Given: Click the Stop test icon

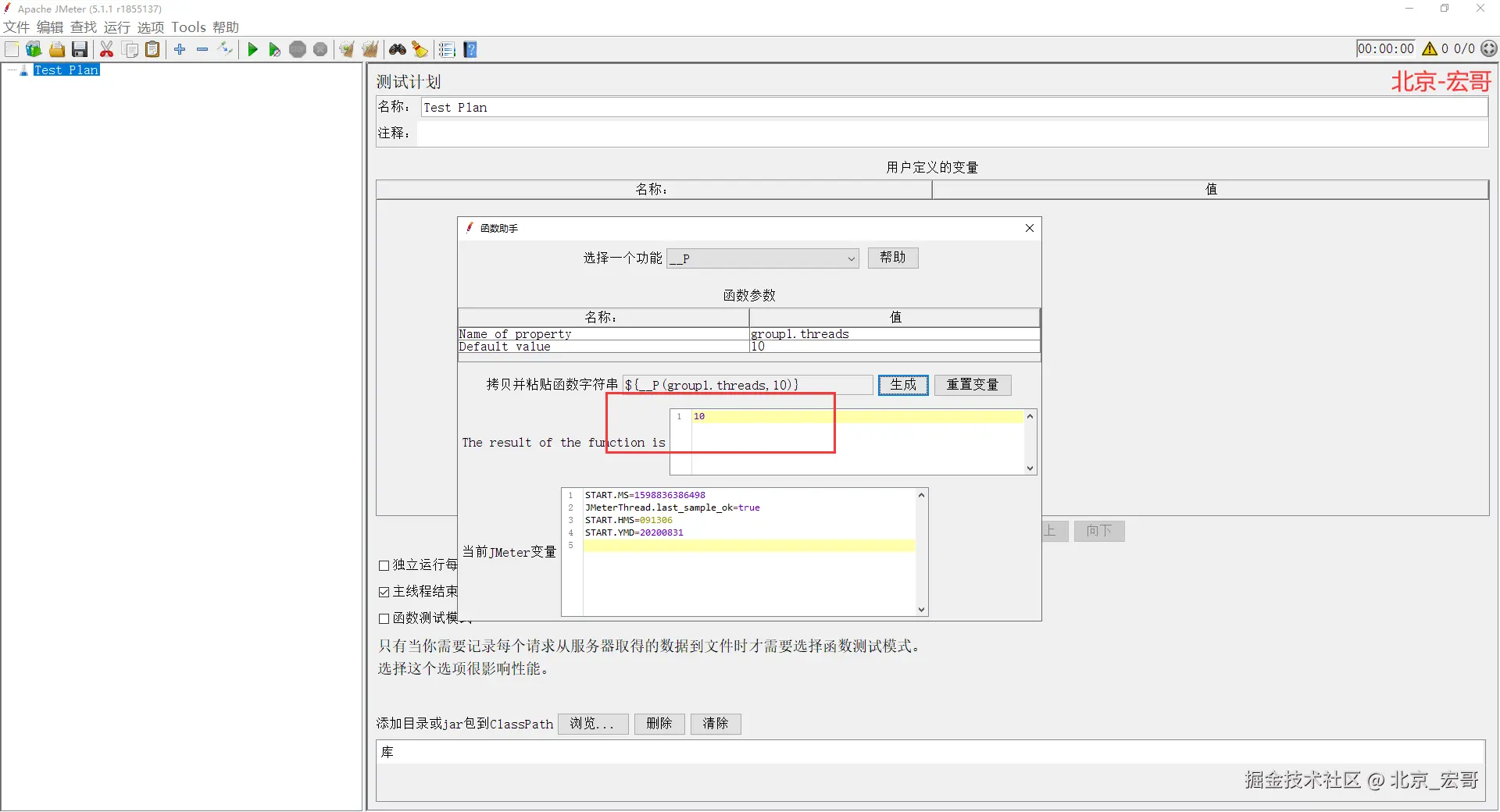Looking at the screenshot, I should coord(298,49).
